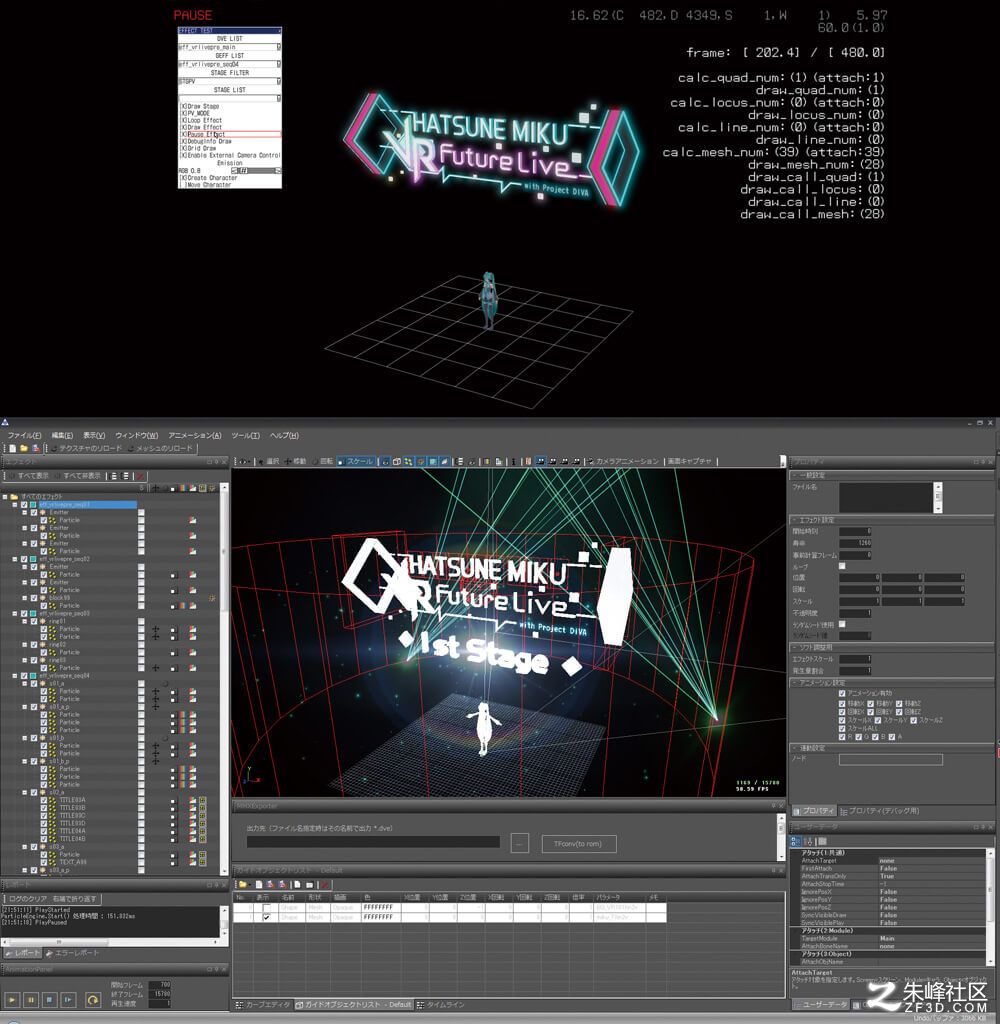Collapse 一般設定 section in properties
1000x1024 pixels.
pyautogui.click(x=796, y=475)
